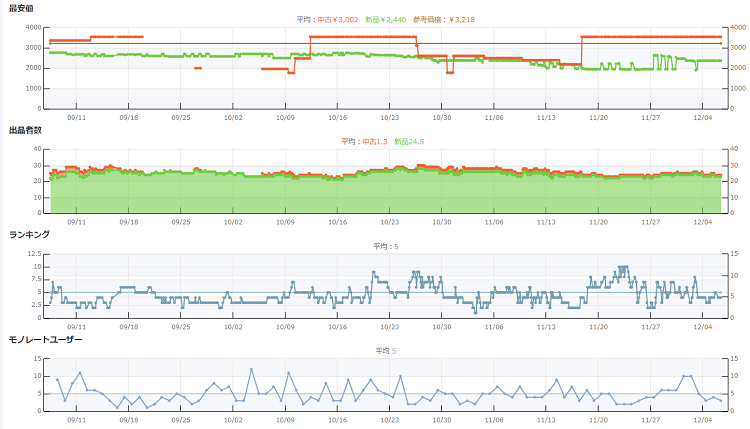Click the モノレートユーザー chart heading

click(x=45, y=339)
